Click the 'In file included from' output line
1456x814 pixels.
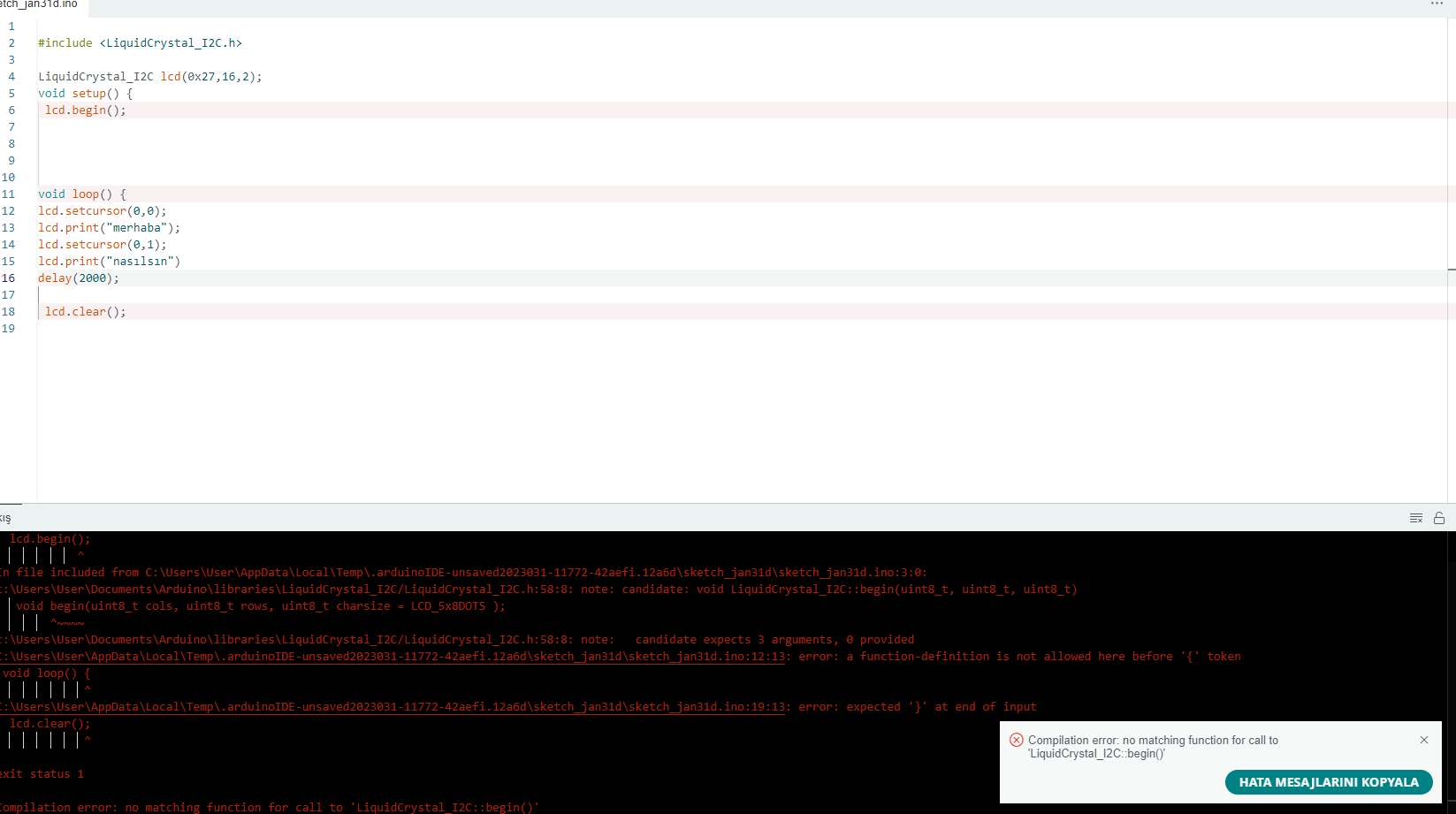464,573
